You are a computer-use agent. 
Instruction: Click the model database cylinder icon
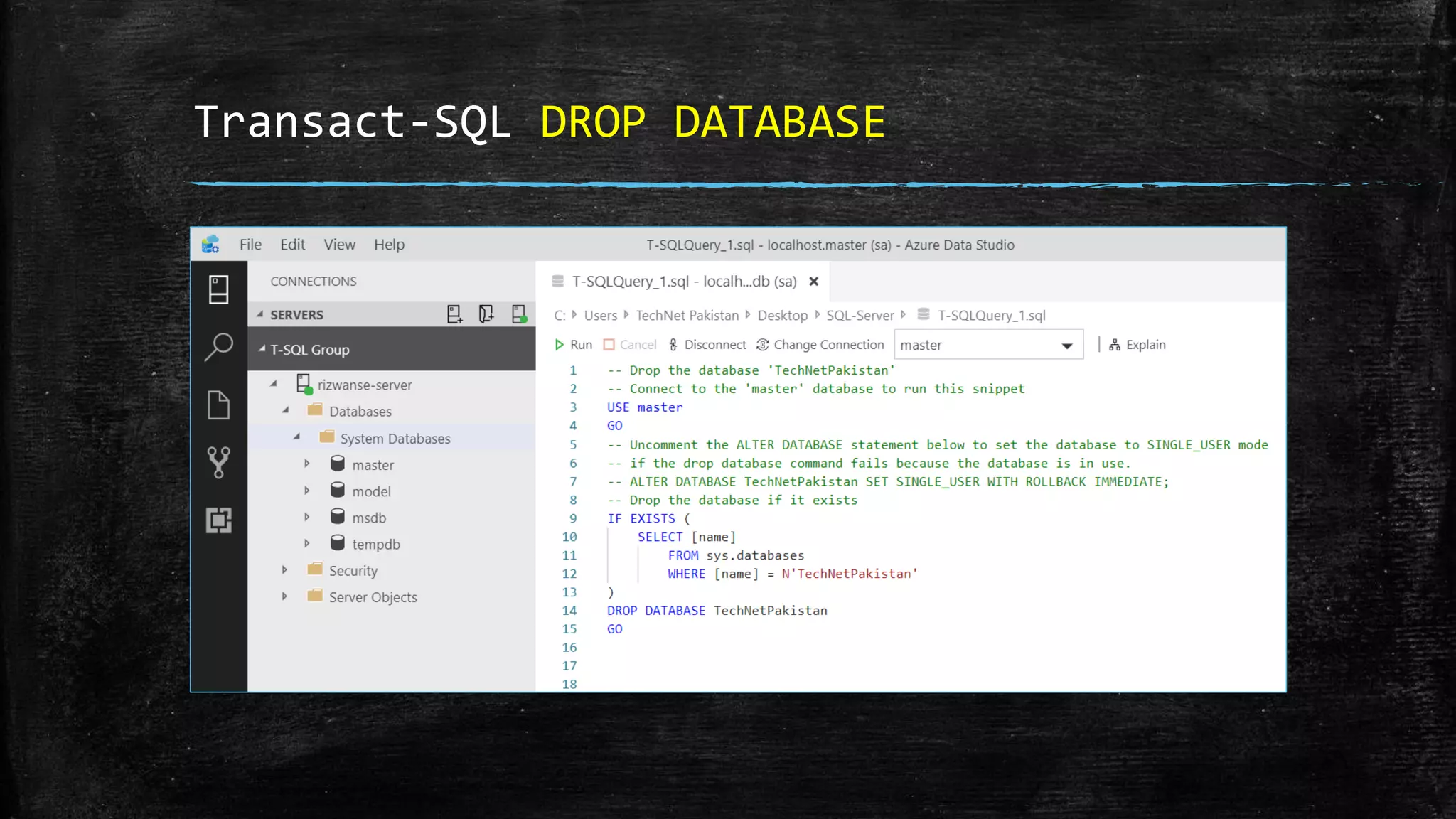[338, 491]
